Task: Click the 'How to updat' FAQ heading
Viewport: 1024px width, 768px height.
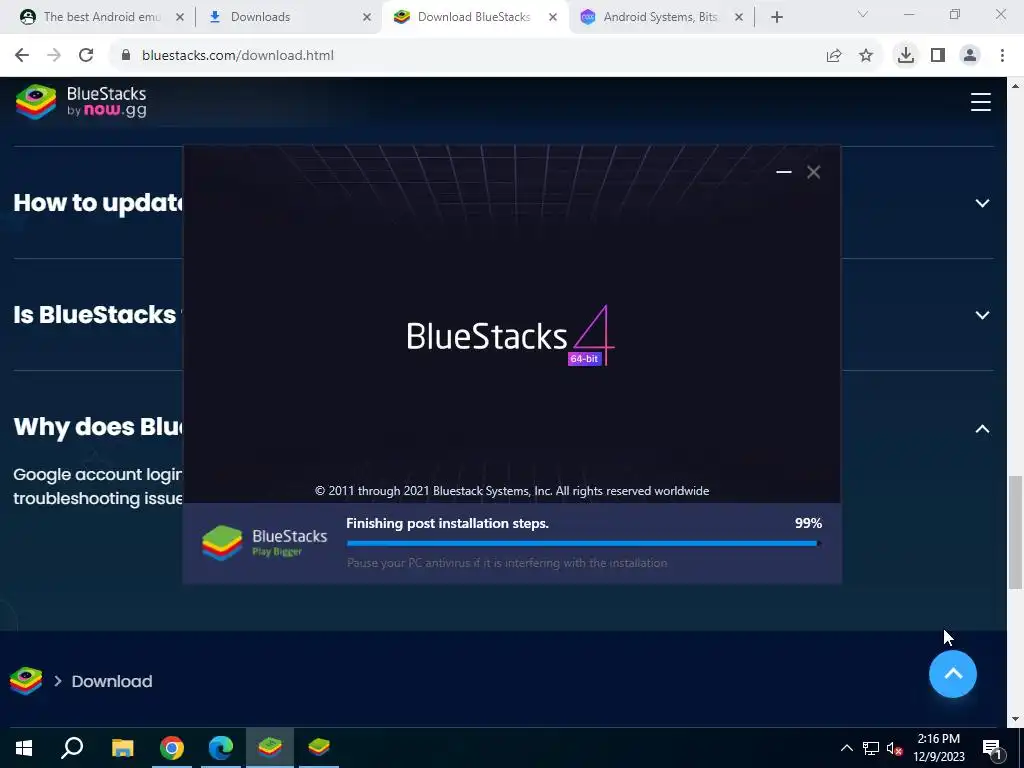Action: [98, 202]
